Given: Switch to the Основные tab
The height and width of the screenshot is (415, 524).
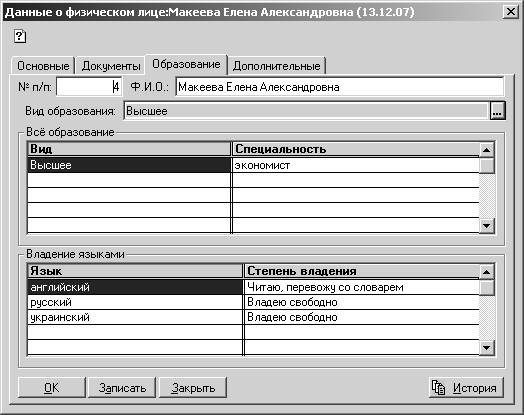Looking at the screenshot, I should [x=43, y=66].
